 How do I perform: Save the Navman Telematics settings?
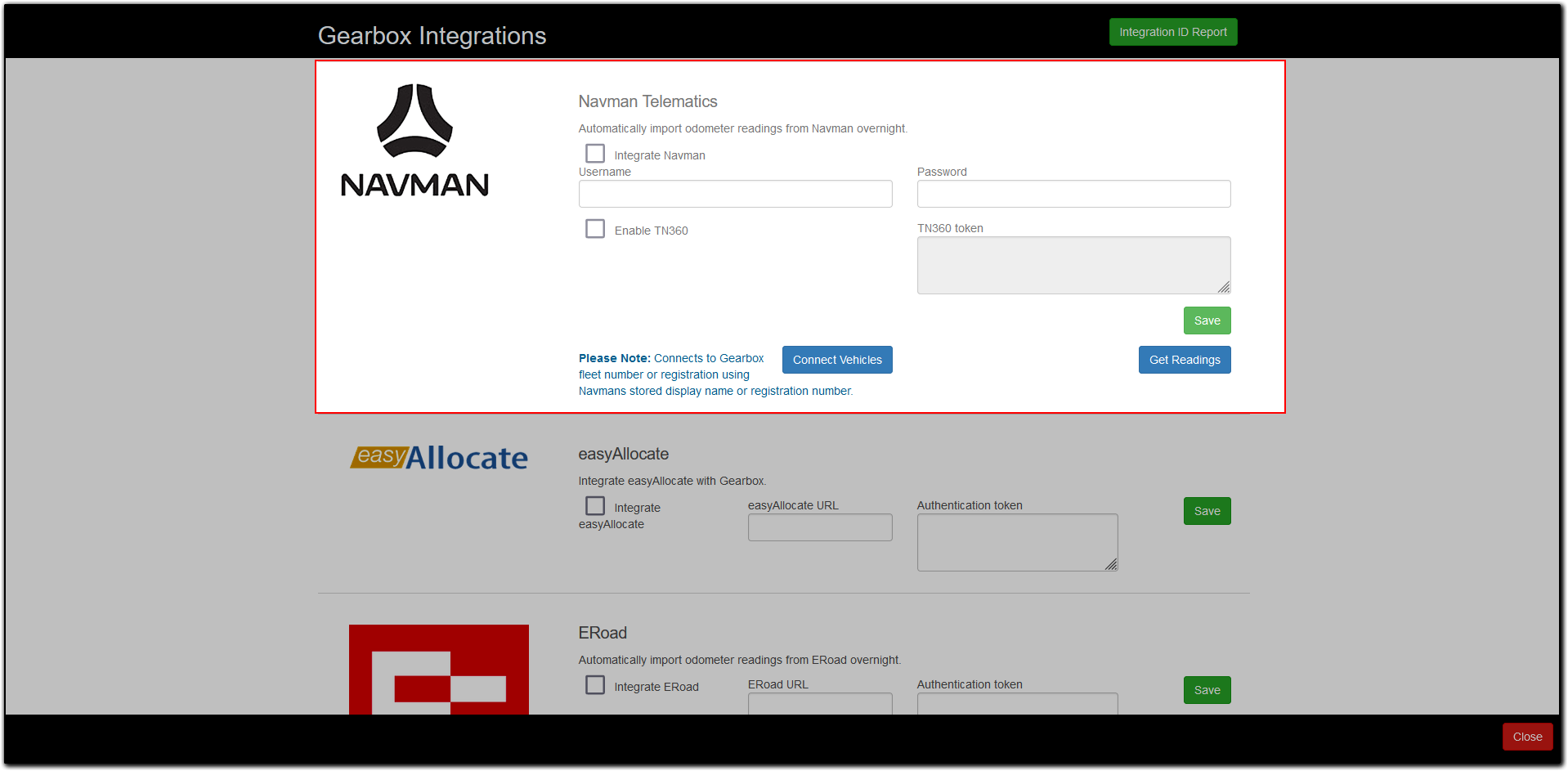(x=1207, y=321)
